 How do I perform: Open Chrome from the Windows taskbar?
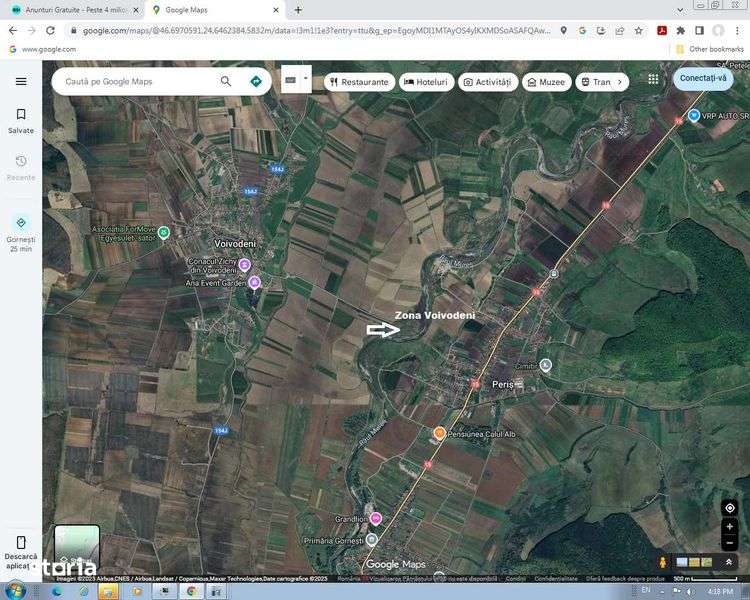click(x=192, y=592)
